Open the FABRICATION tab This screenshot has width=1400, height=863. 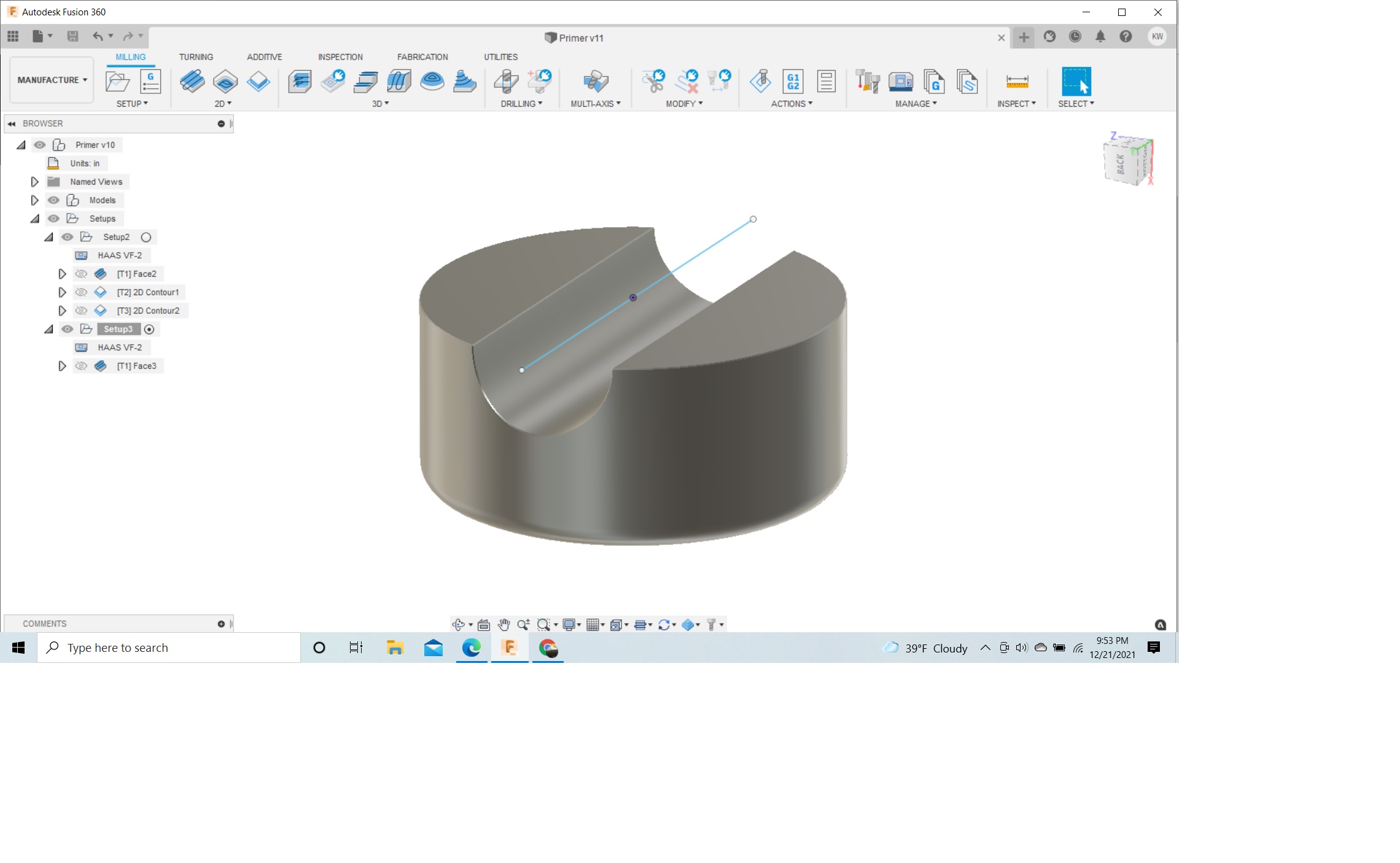pos(422,57)
